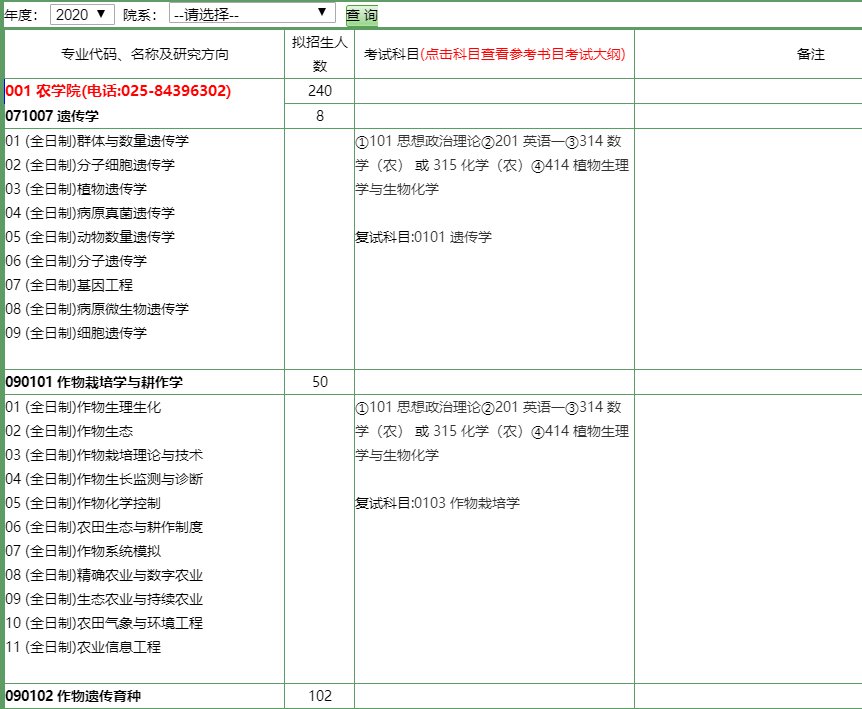862x709 pixels.
Task: Open the 年度 2020 year dropdown
Action: coord(83,15)
